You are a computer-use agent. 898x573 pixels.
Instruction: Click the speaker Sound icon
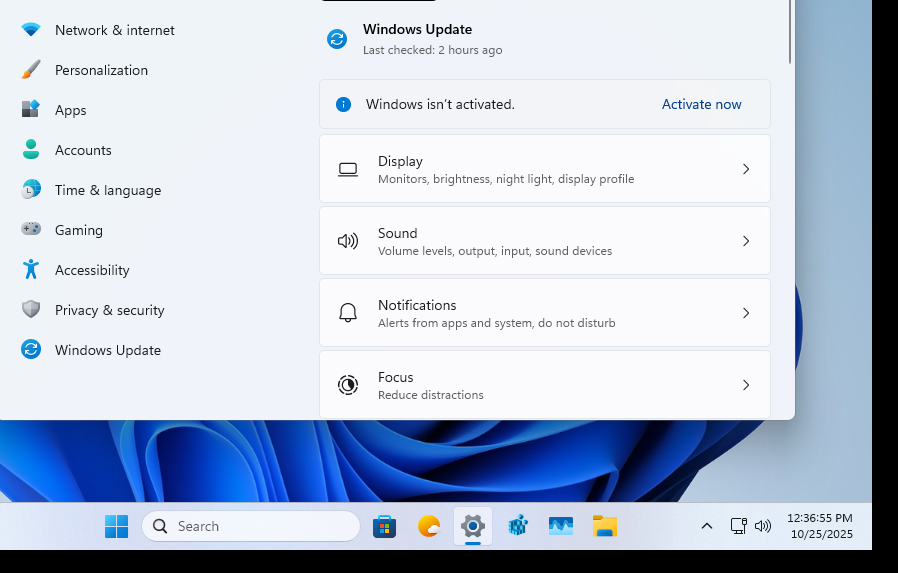[348, 241]
